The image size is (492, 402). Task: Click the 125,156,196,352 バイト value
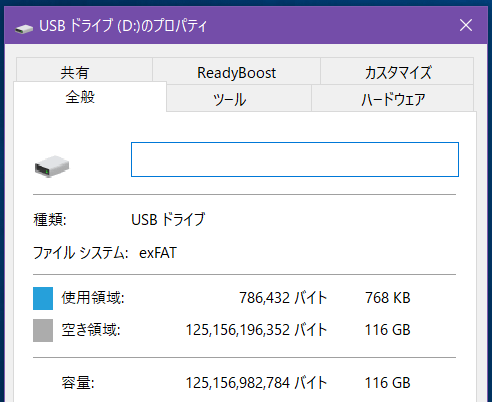coord(256,330)
